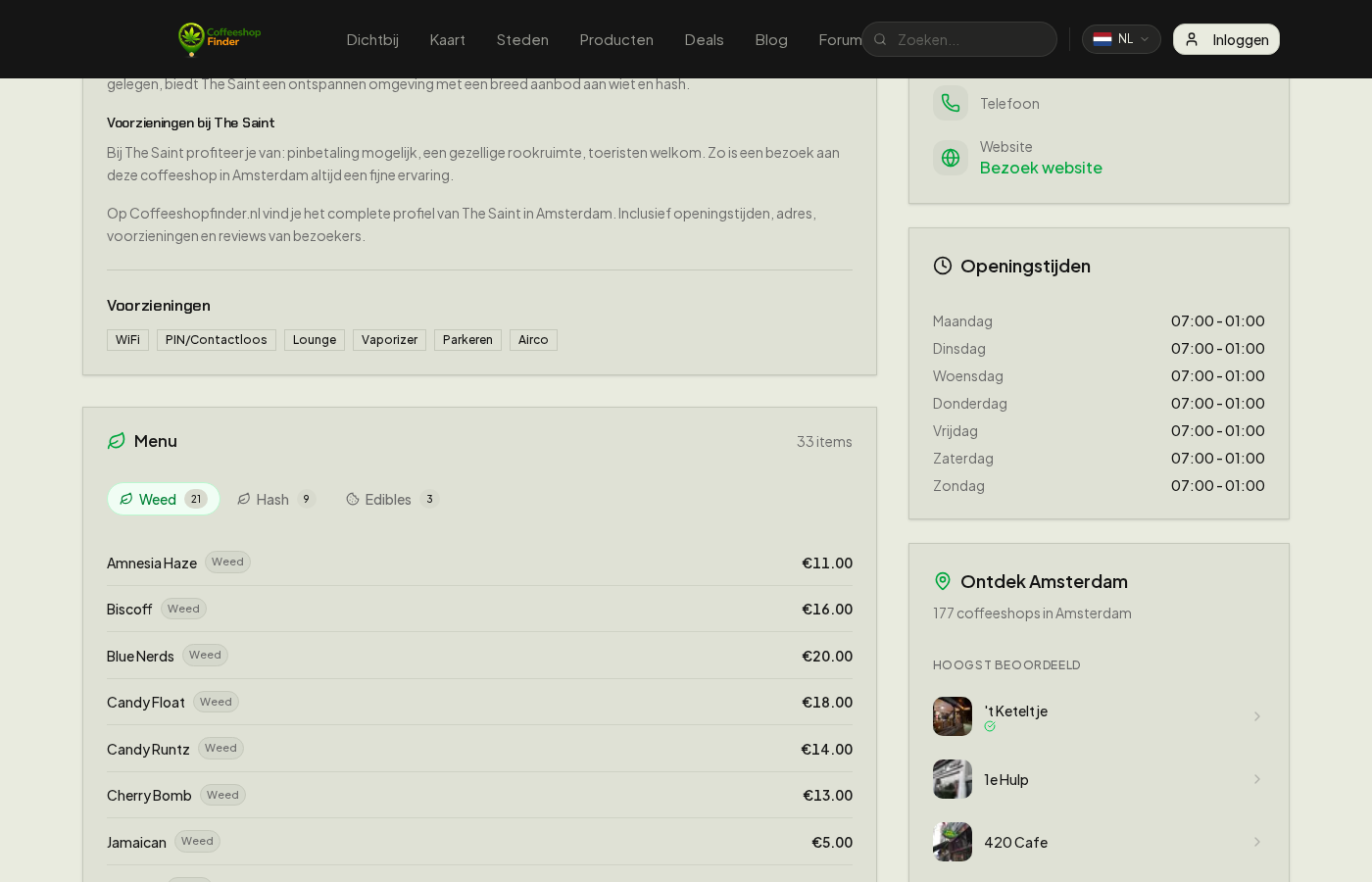Click the €20.00 price of Blue Nerds

tap(827, 656)
